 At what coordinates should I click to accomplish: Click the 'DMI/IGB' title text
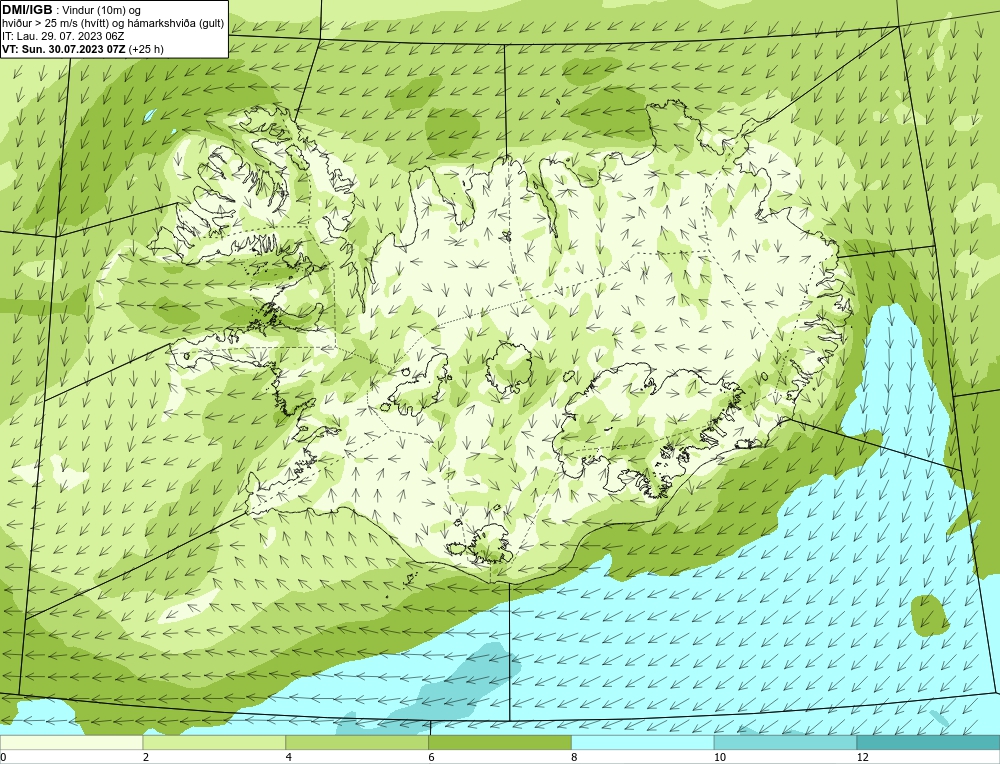click(27, 10)
